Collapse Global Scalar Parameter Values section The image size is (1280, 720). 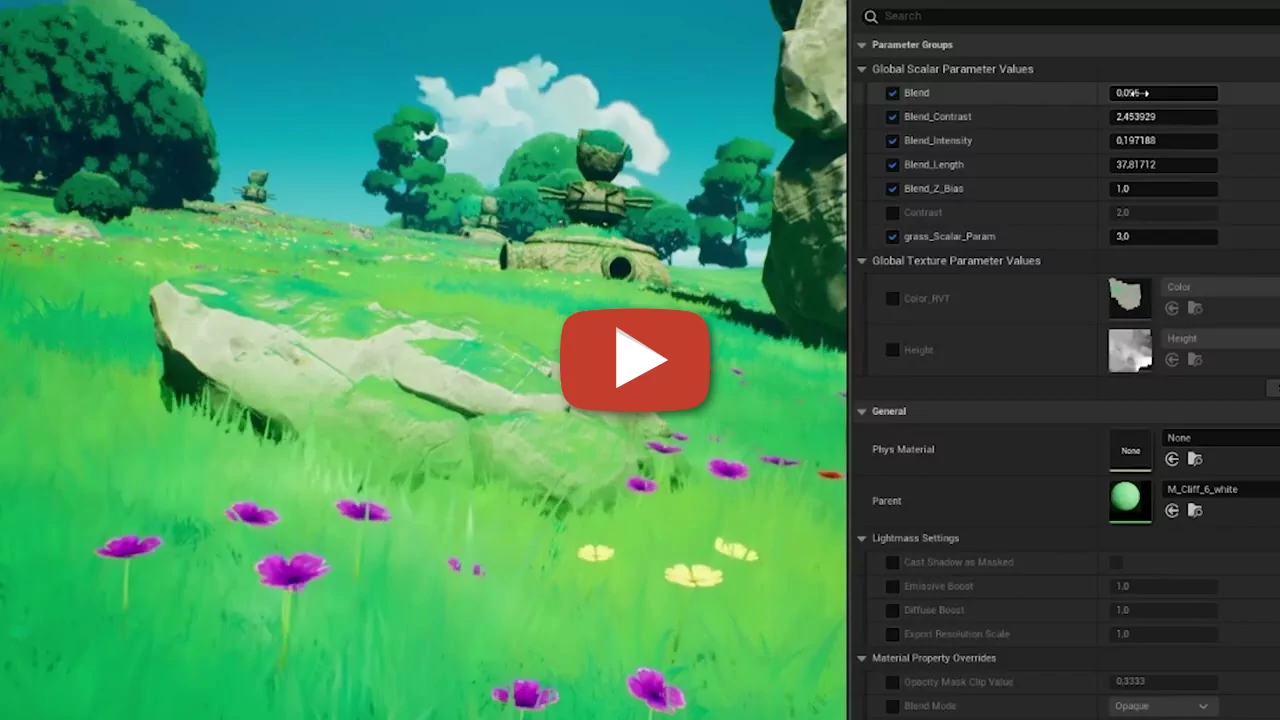862,69
